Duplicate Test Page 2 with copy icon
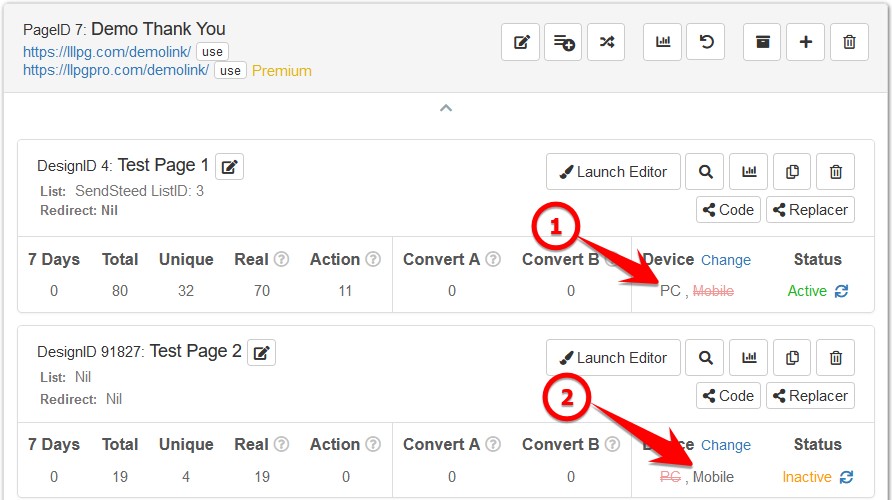 coord(792,358)
